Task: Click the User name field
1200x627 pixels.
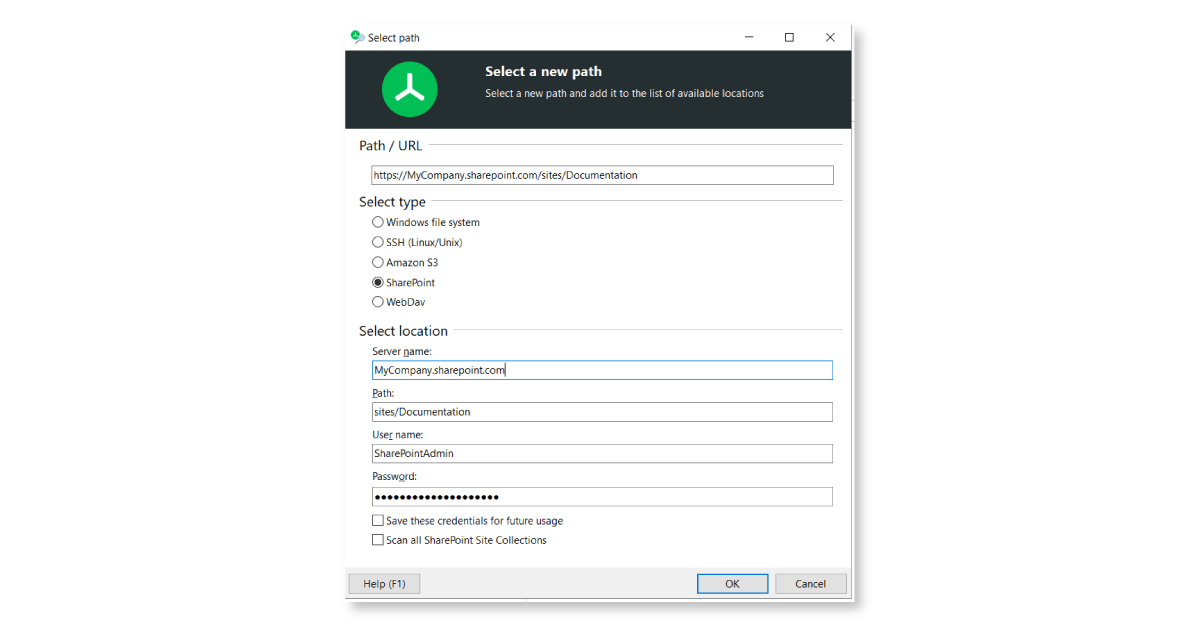Action: (x=601, y=453)
